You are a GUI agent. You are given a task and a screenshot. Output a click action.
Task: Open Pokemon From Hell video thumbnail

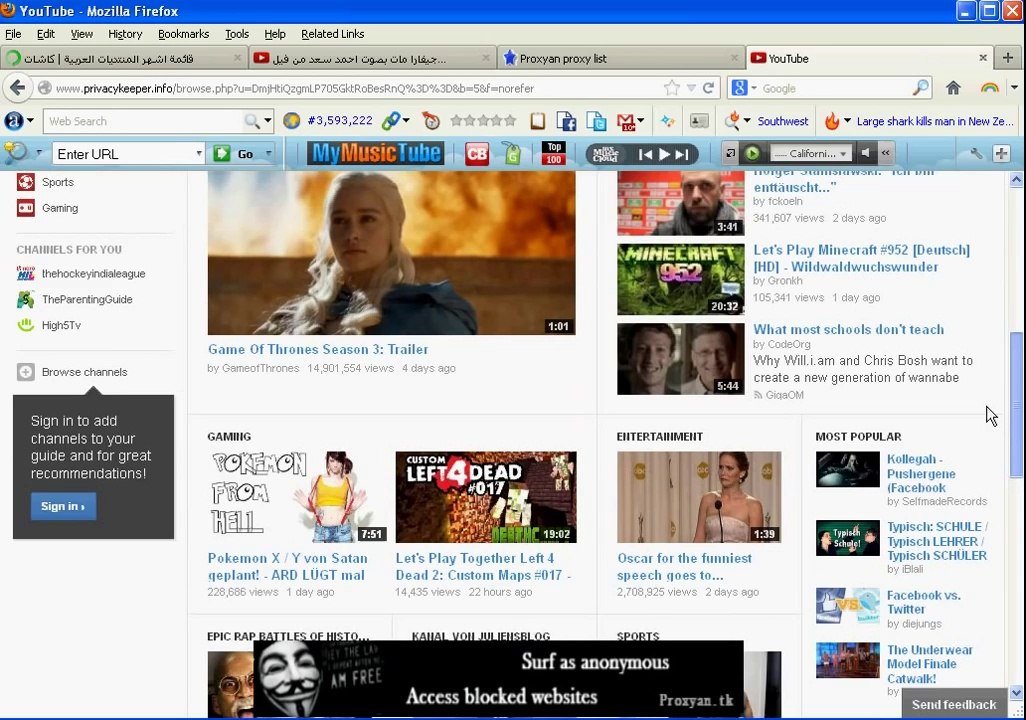[298, 497]
